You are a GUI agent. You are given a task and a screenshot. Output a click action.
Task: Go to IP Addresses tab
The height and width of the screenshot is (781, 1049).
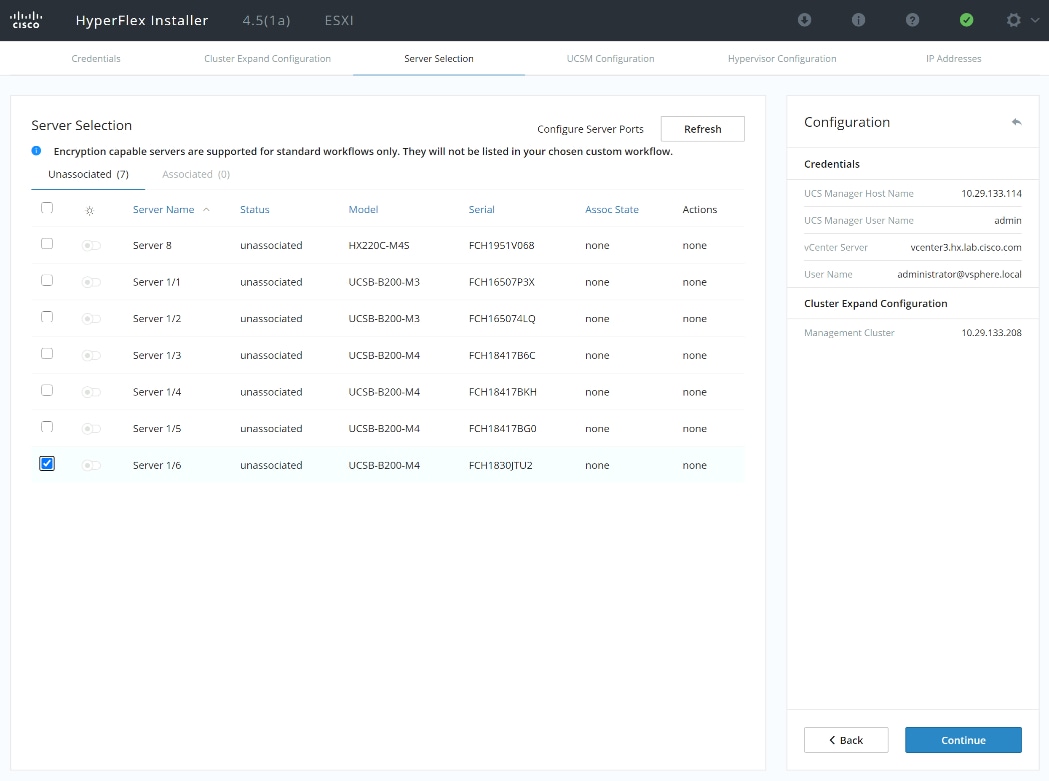(x=953, y=58)
